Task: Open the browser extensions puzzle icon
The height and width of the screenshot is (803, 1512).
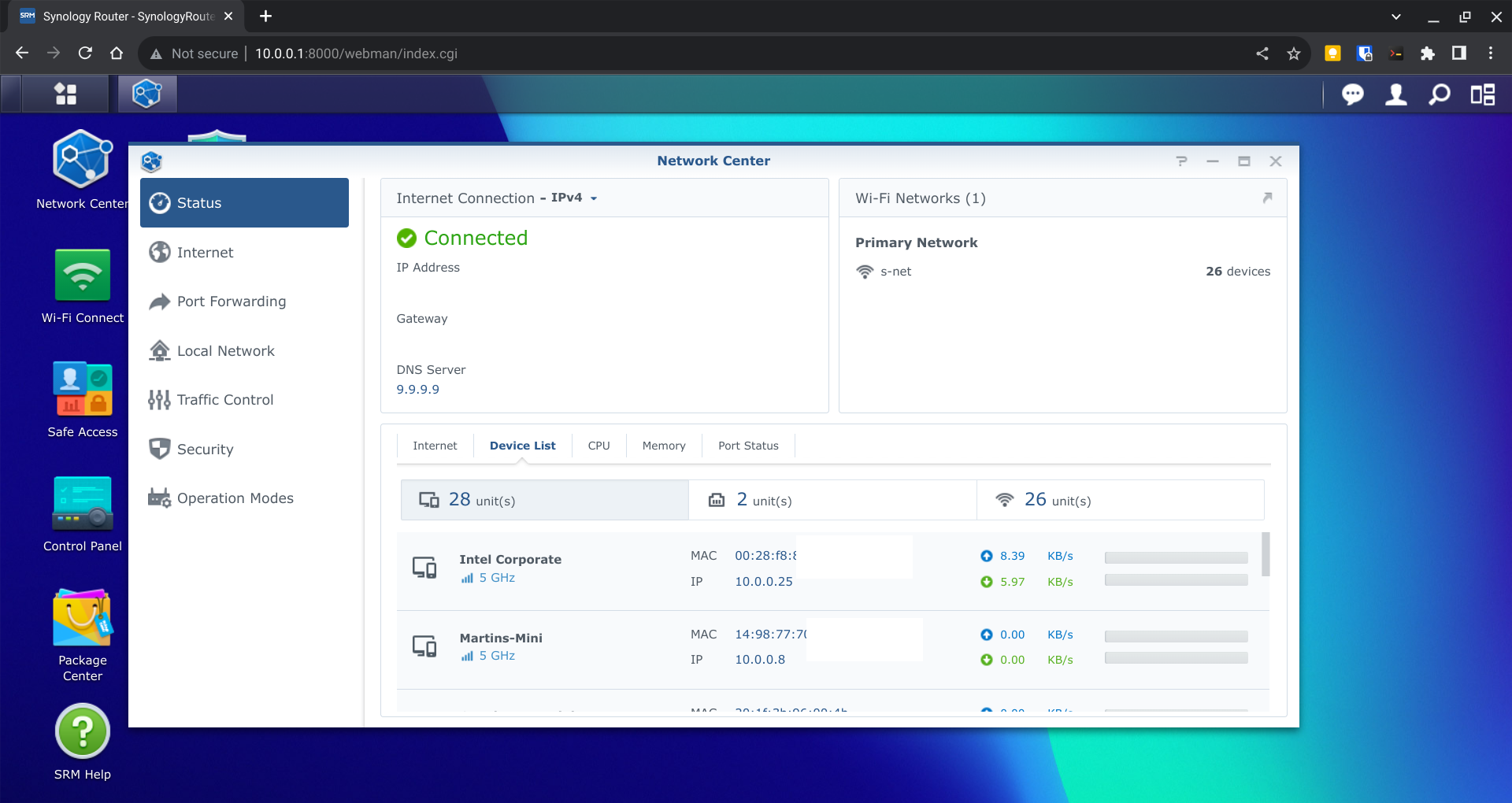Action: point(1427,54)
